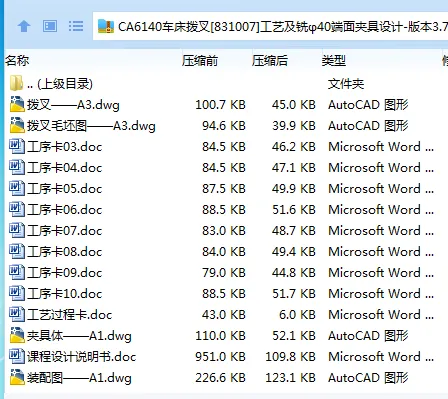Click file name 工序卡04.doc
Screen dimensions: 448x399
pyautogui.click(x=65, y=168)
